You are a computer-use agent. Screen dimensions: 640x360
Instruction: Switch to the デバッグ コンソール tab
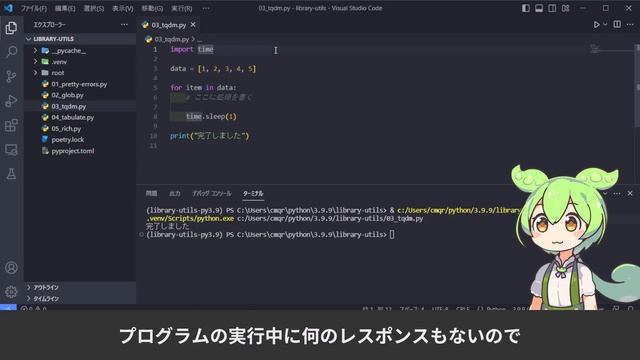click(211, 193)
